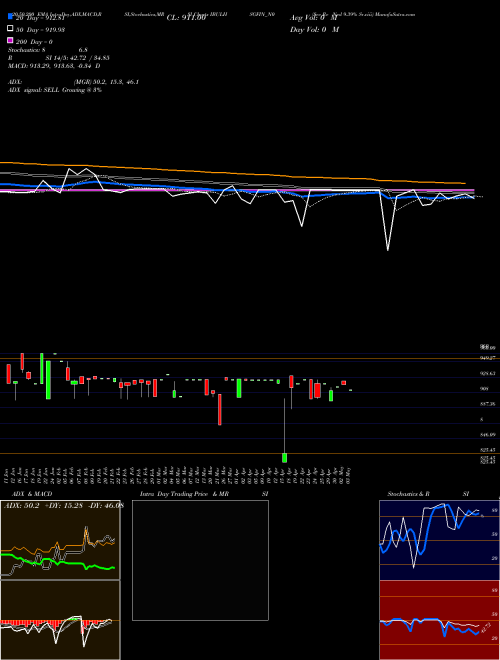Select the '200 Day - 0' legend label

[x=34, y=42]
